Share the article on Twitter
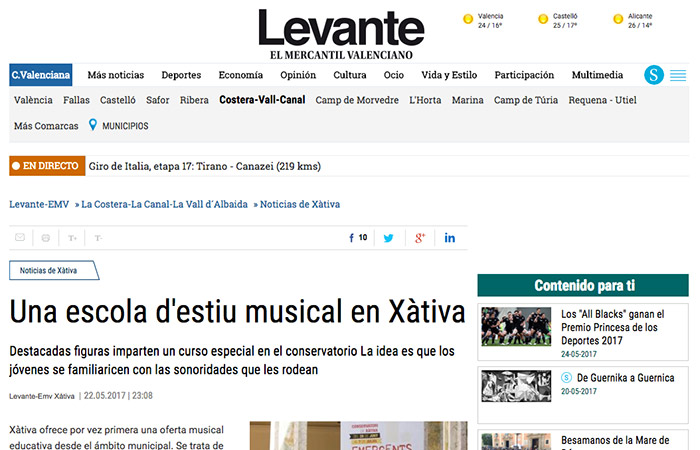 (x=389, y=238)
